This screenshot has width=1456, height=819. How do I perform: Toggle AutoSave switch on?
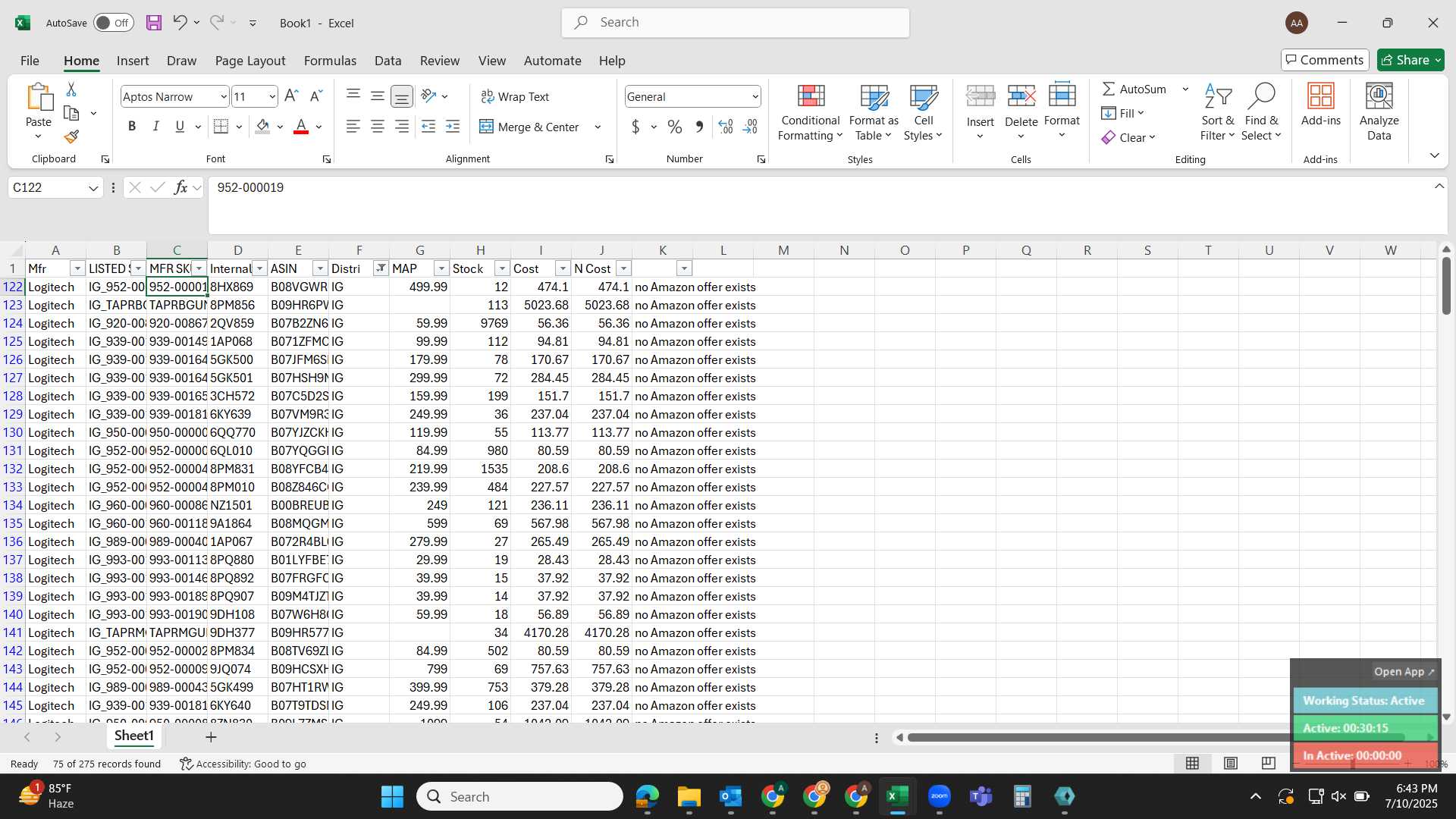pos(114,23)
